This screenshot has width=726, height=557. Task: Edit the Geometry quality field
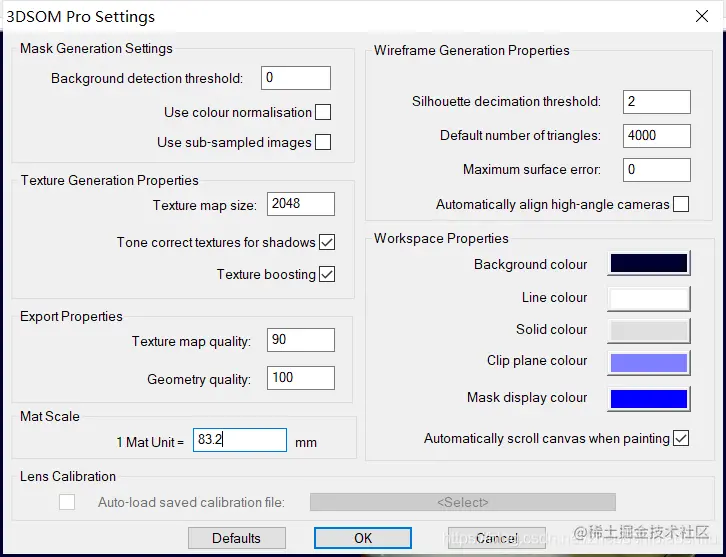click(301, 378)
